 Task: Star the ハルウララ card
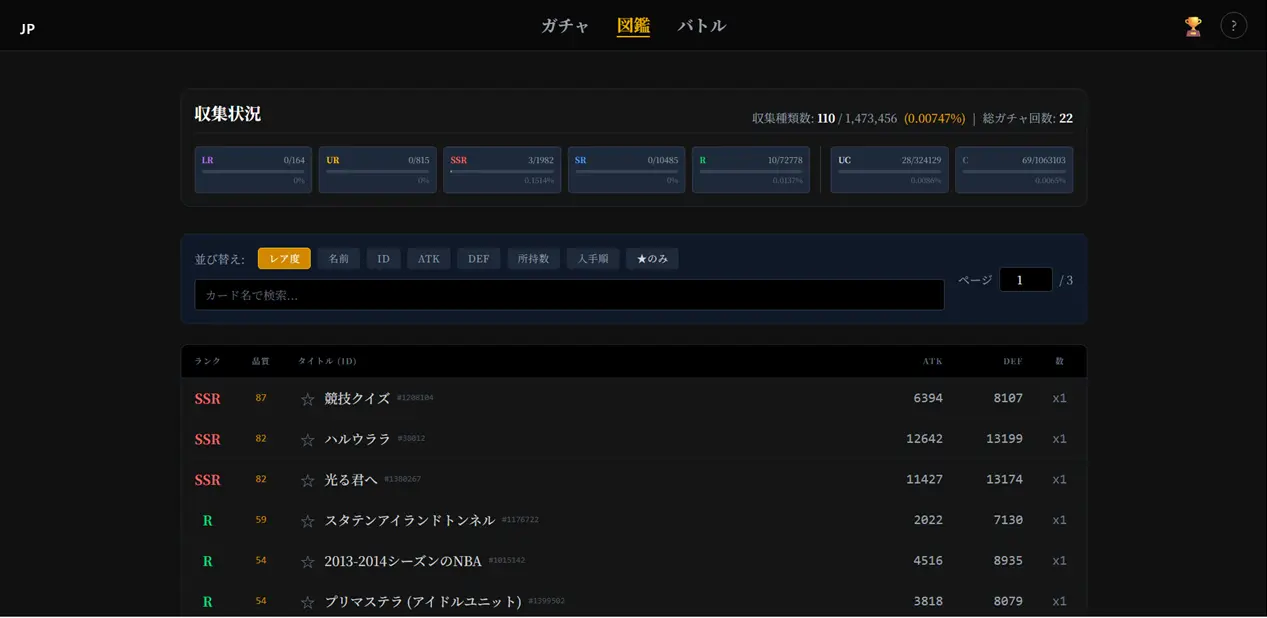point(308,440)
